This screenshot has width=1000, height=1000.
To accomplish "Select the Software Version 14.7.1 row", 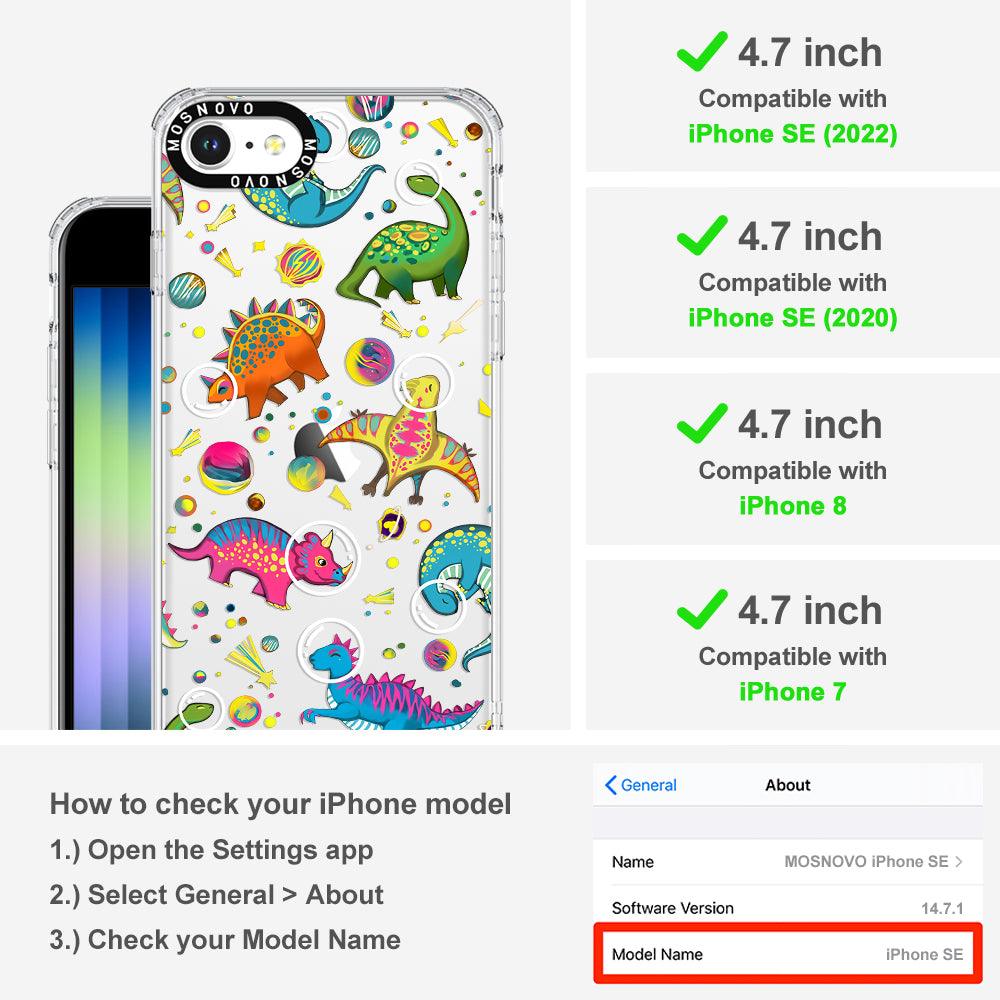I will pyautogui.click(x=788, y=908).
